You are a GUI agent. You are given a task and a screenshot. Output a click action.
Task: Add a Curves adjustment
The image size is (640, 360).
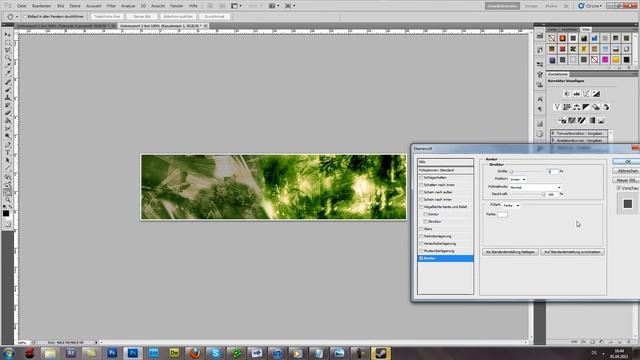tap(586, 94)
